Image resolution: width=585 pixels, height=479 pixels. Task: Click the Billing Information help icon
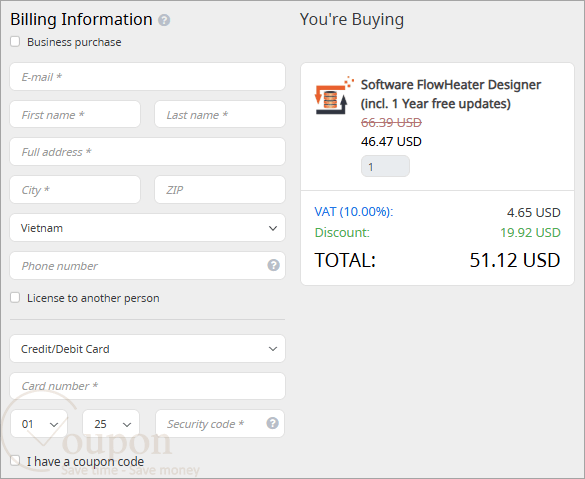[164, 20]
